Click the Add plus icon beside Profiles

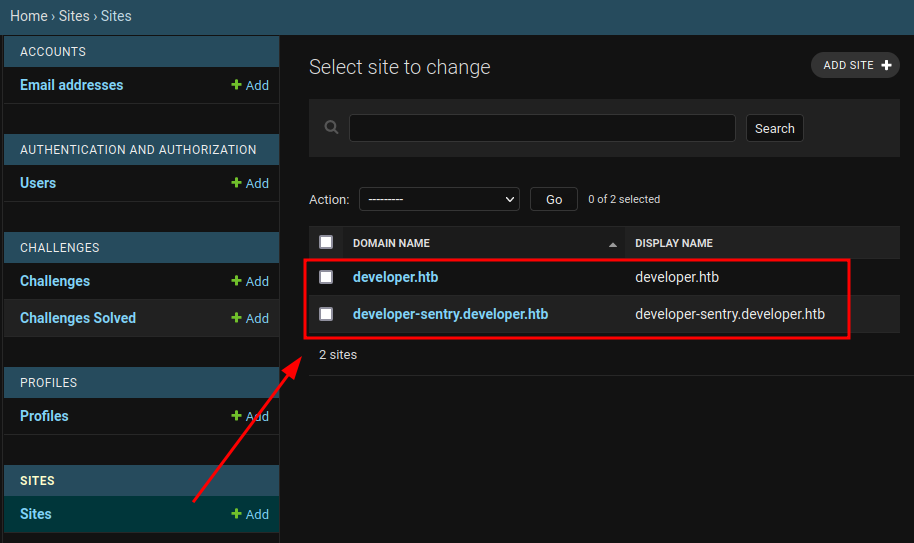[237, 416]
